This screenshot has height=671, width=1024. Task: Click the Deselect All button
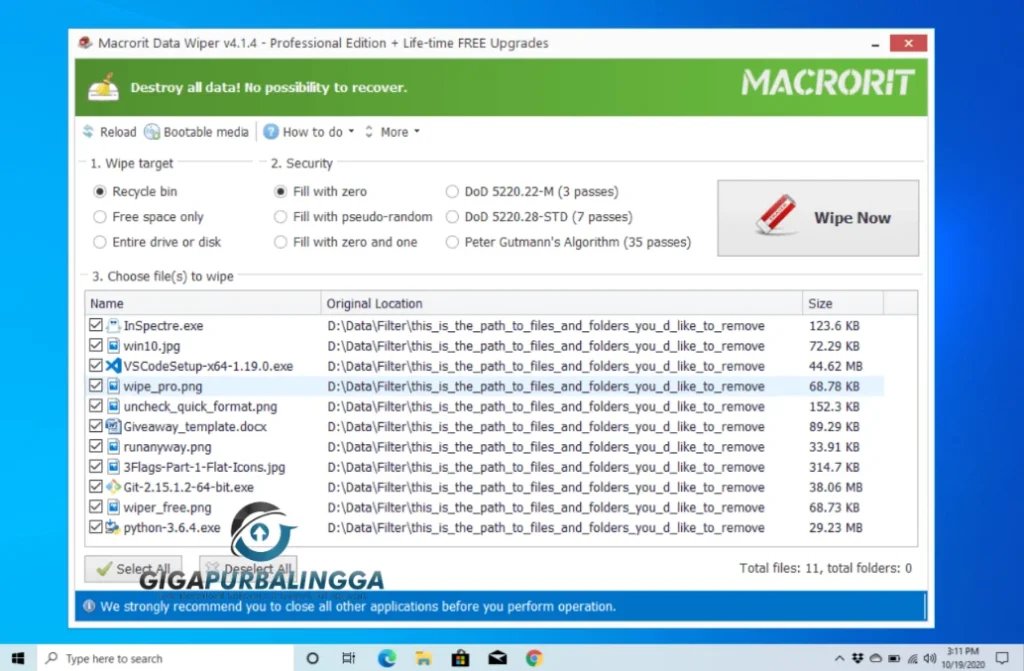click(248, 567)
